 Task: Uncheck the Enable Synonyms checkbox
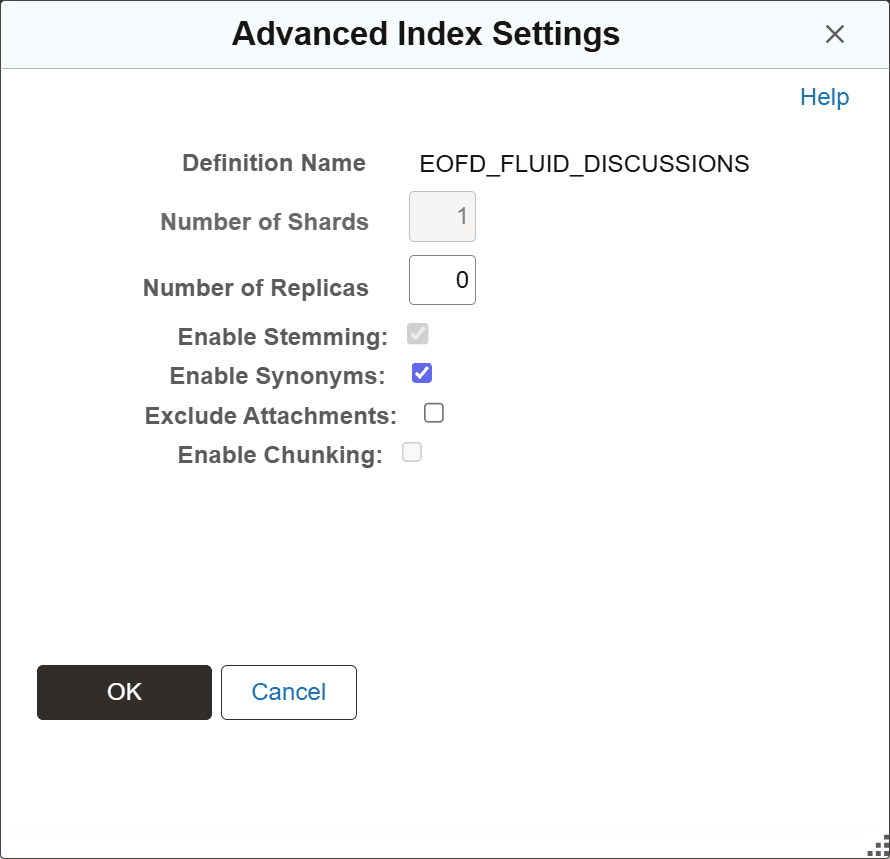pos(422,373)
